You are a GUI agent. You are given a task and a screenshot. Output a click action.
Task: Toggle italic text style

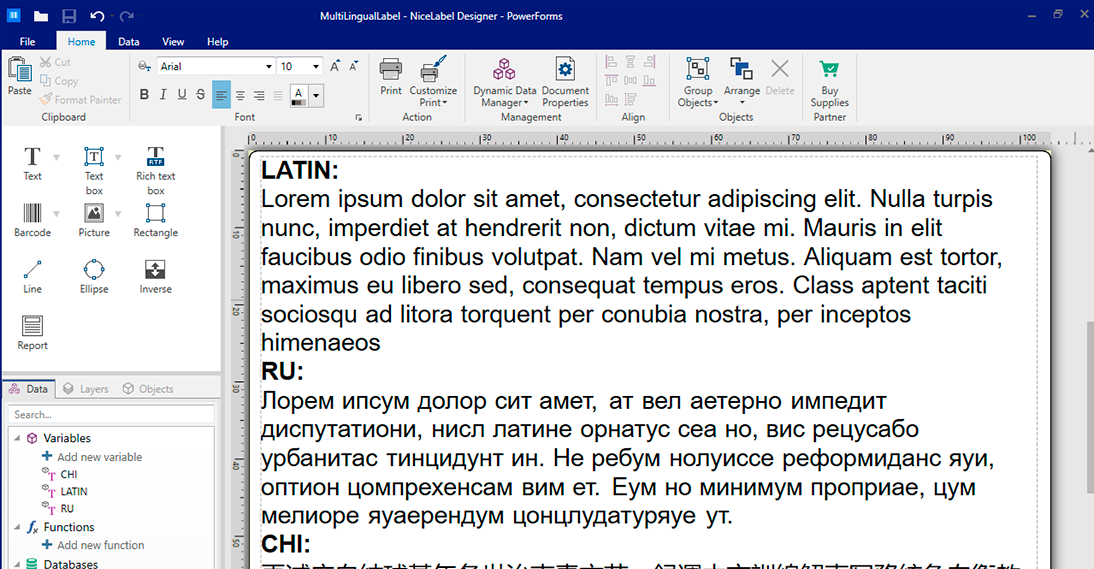163,95
